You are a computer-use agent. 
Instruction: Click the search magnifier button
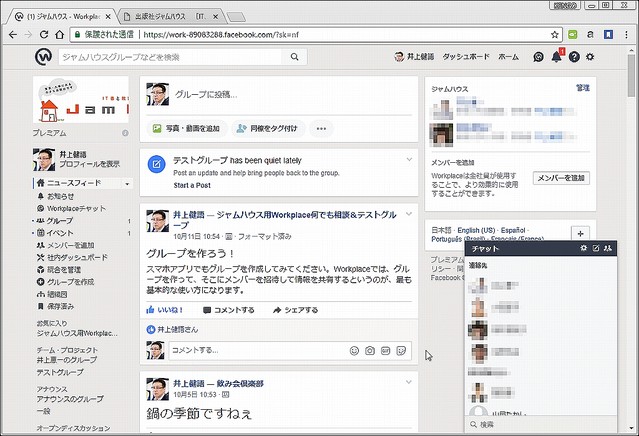tap(294, 57)
